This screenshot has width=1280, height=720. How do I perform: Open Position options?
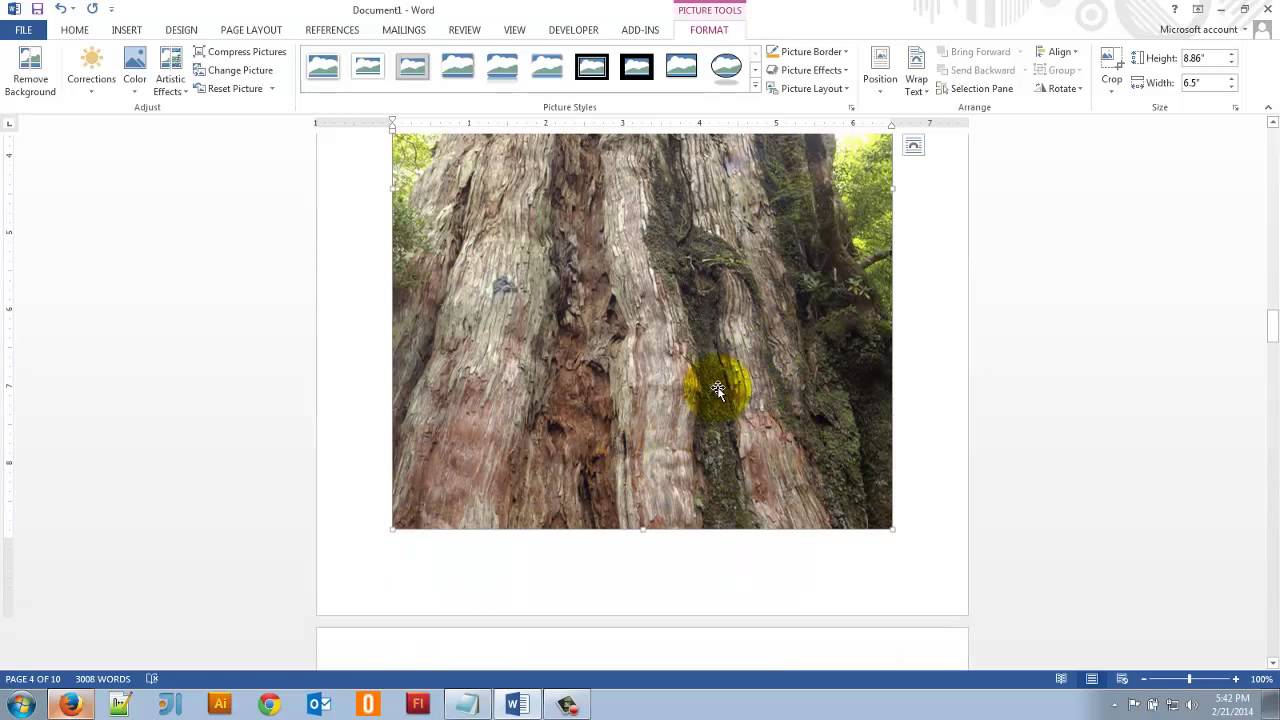(x=880, y=72)
